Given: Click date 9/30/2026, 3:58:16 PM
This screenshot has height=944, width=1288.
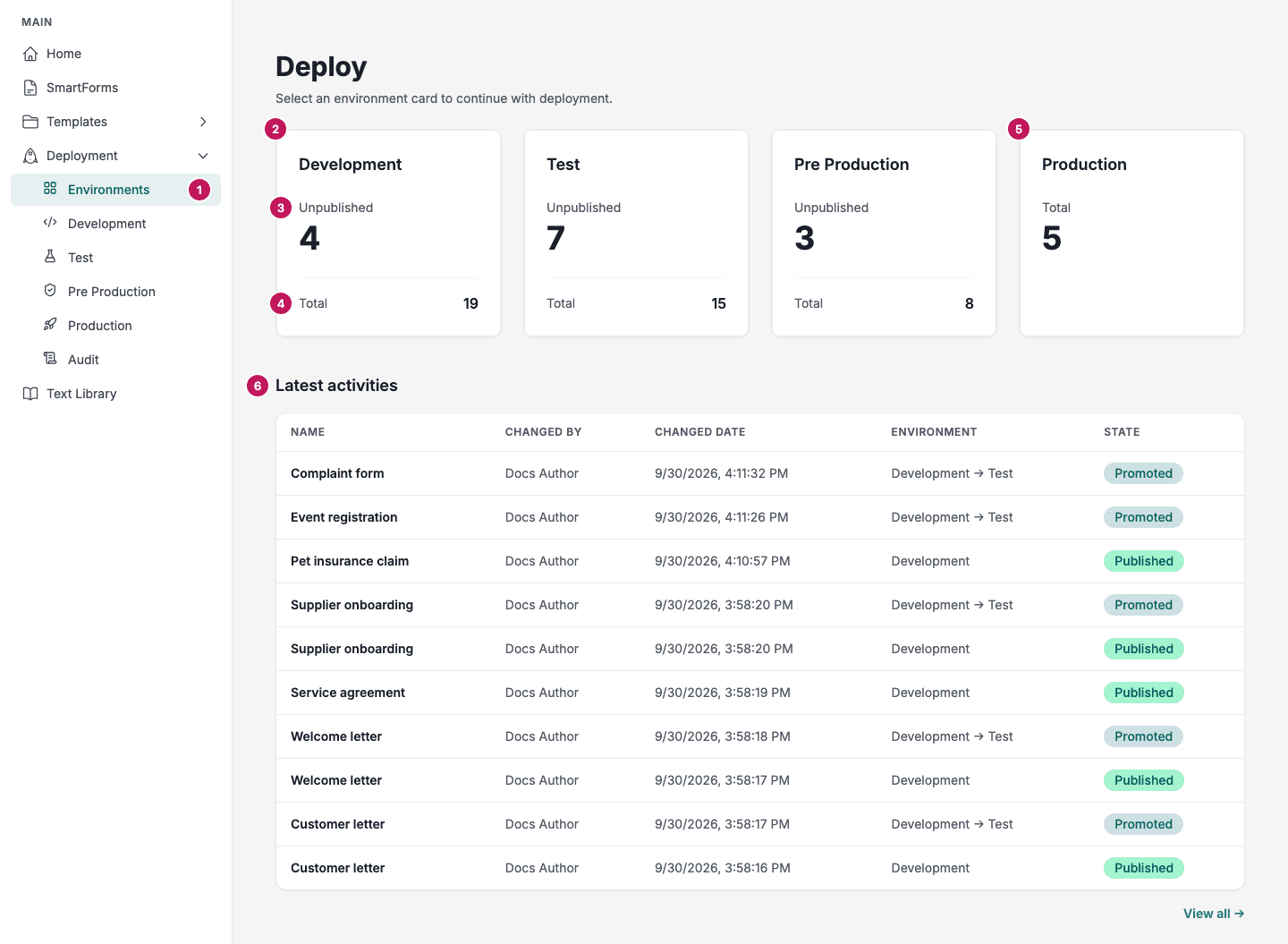Looking at the screenshot, I should 723,868.
